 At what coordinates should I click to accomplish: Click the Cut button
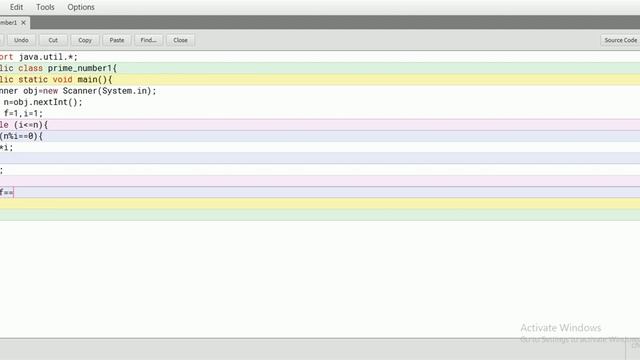pos(53,40)
